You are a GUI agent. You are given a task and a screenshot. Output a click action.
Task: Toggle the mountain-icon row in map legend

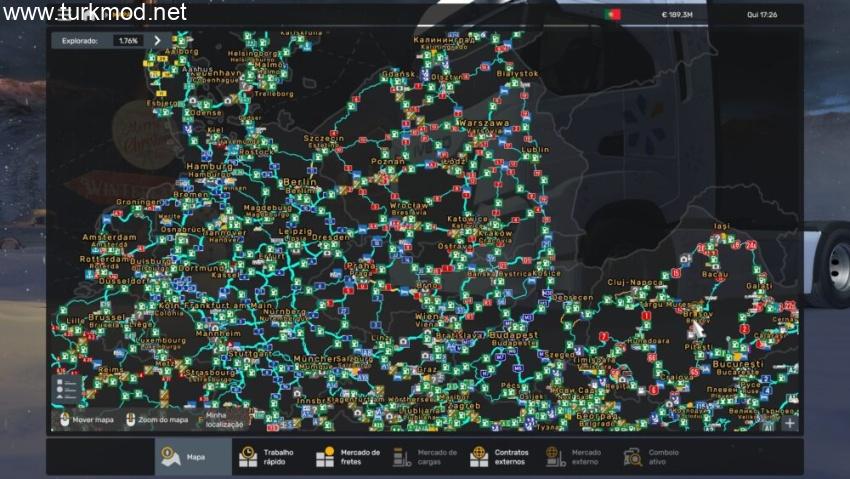coord(67,397)
